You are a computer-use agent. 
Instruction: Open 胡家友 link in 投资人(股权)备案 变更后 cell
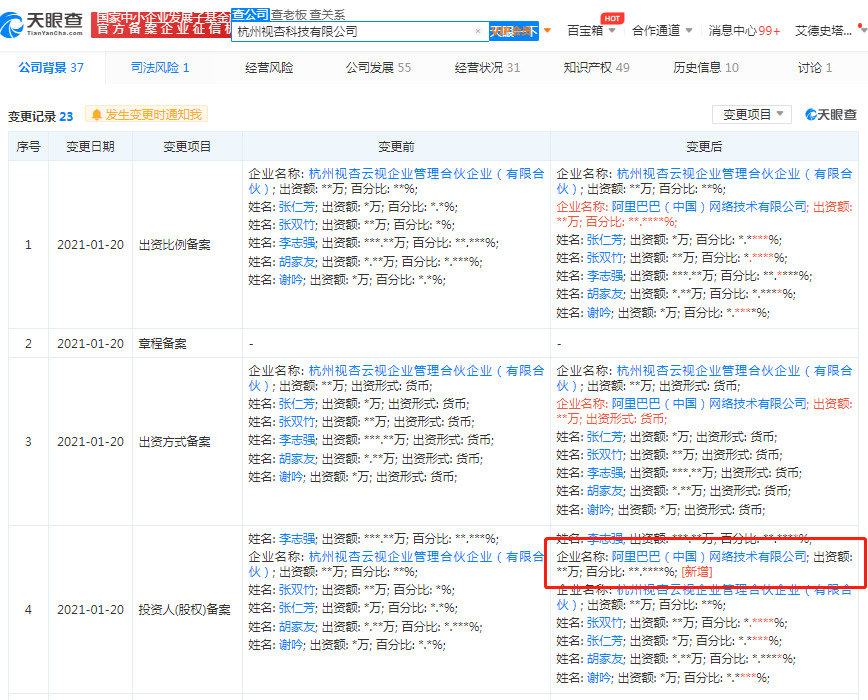coord(605,658)
